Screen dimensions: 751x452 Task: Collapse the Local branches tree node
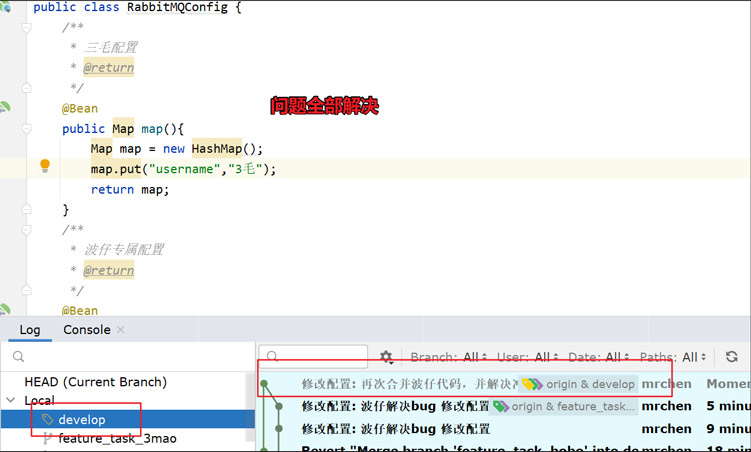pos(11,399)
